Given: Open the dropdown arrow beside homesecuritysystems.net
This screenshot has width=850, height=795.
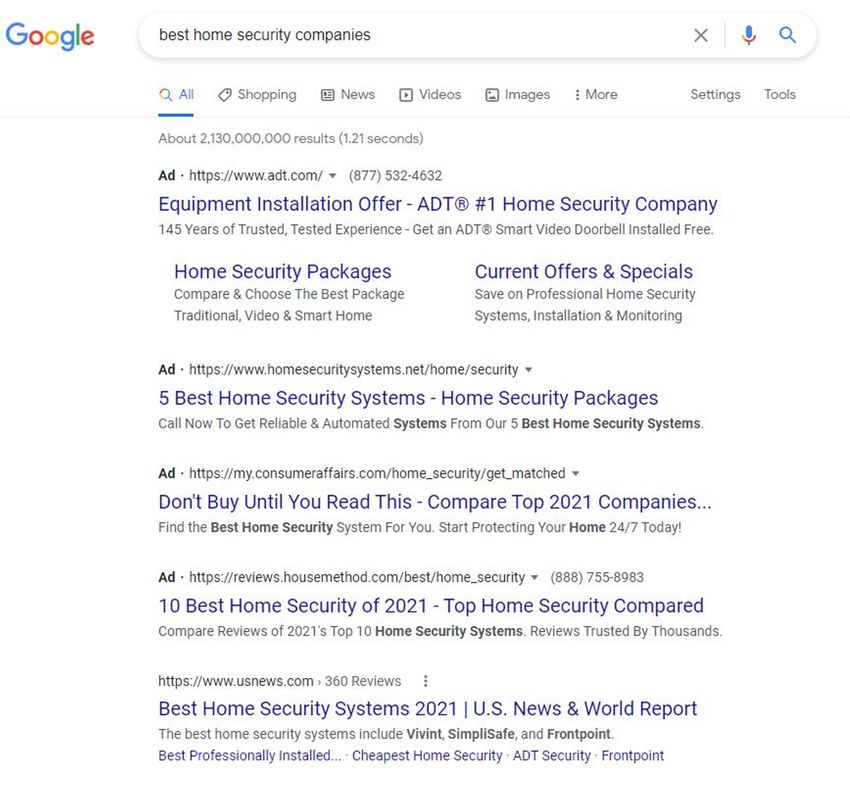Looking at the screenshot, I should pos(529,370).
